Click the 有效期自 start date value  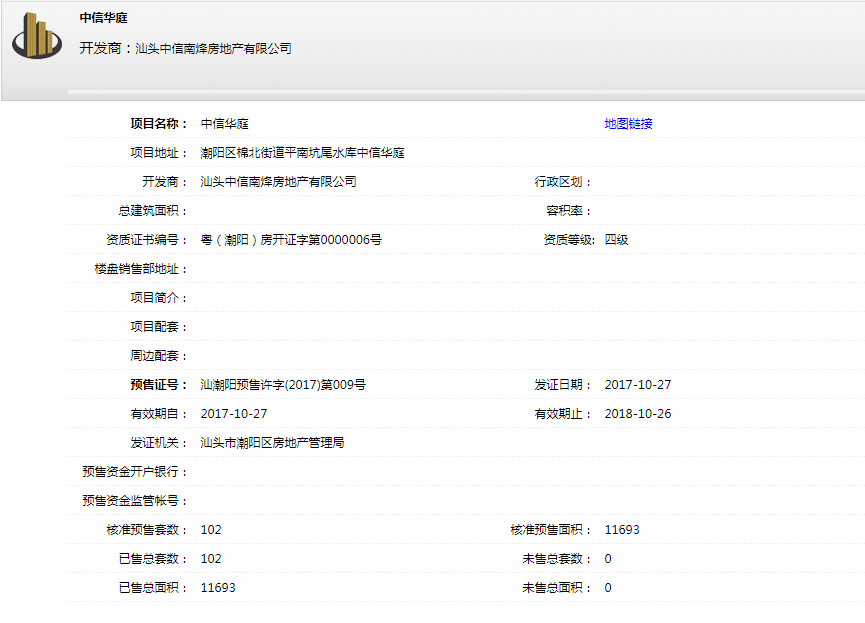pos(234,414)
